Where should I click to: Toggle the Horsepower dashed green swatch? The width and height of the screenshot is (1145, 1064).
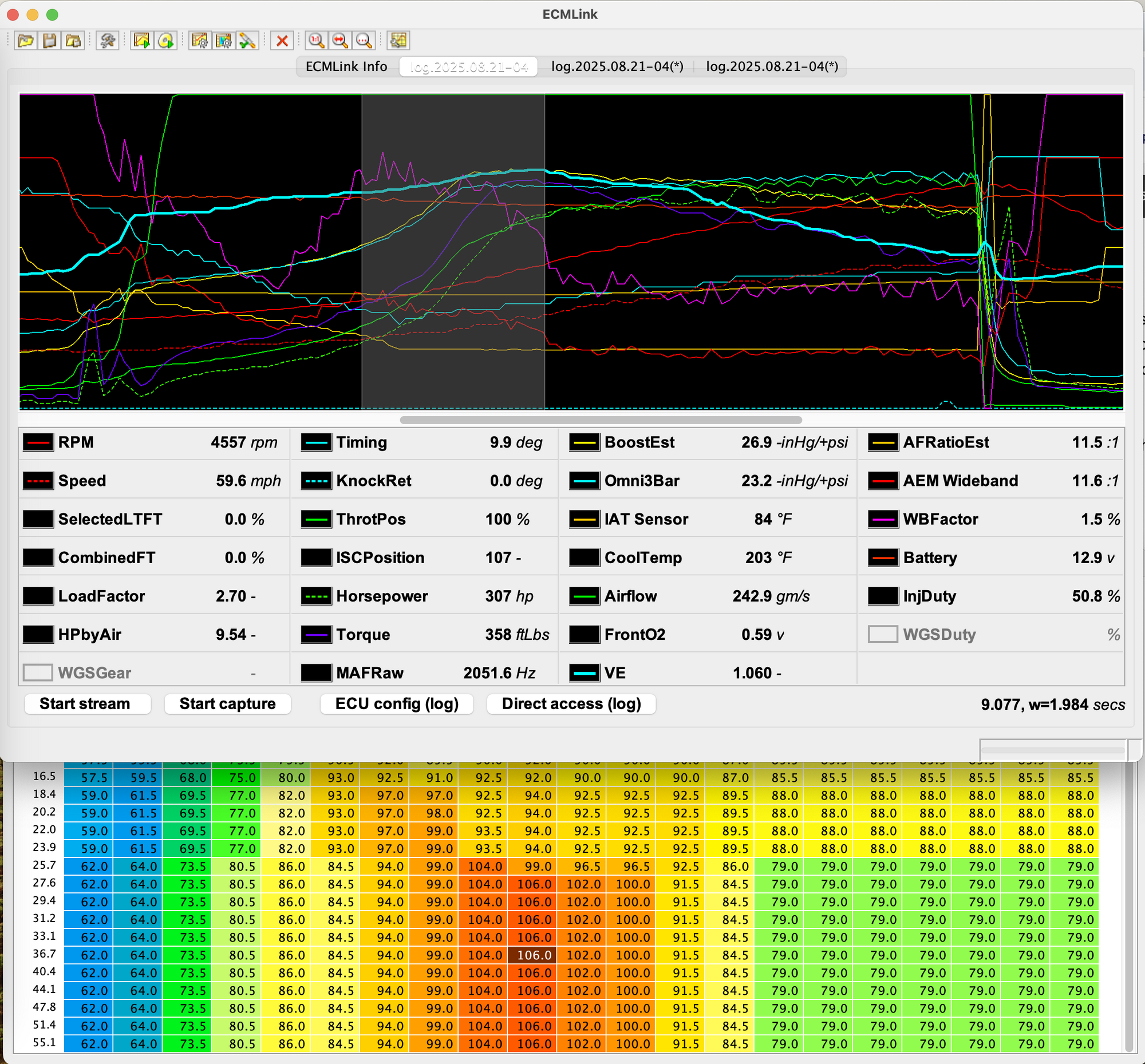coord(316,596)
